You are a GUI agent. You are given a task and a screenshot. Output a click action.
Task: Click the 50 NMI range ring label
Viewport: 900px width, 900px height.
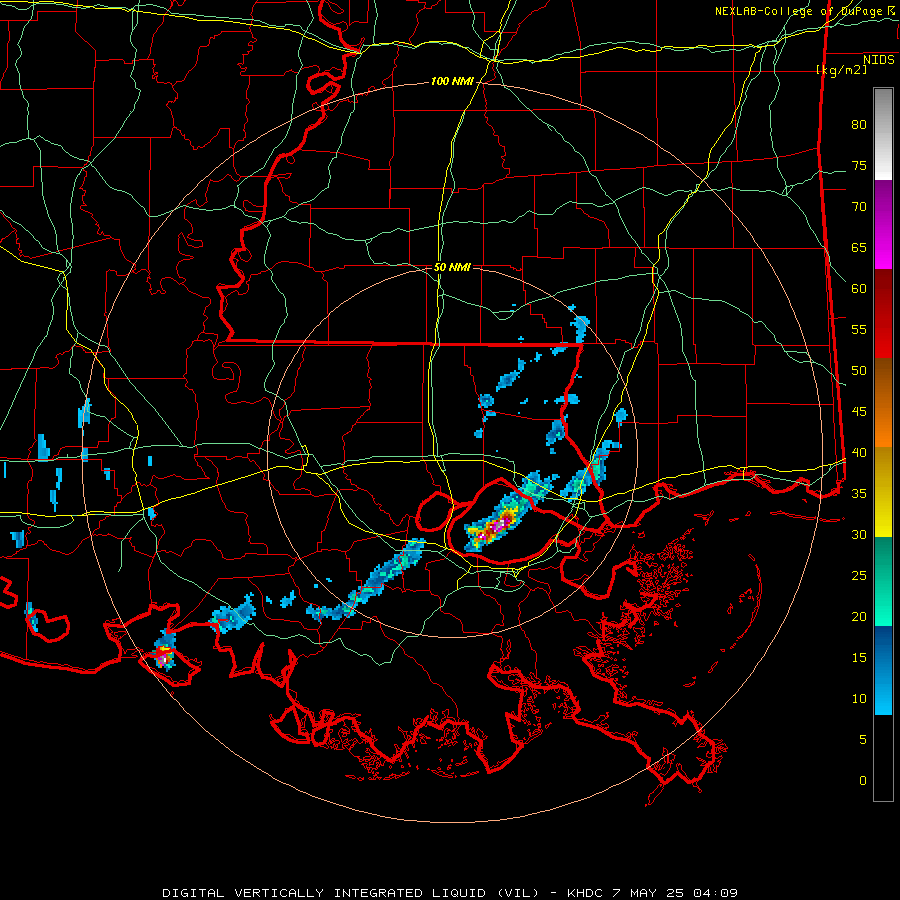coord(452,267)
